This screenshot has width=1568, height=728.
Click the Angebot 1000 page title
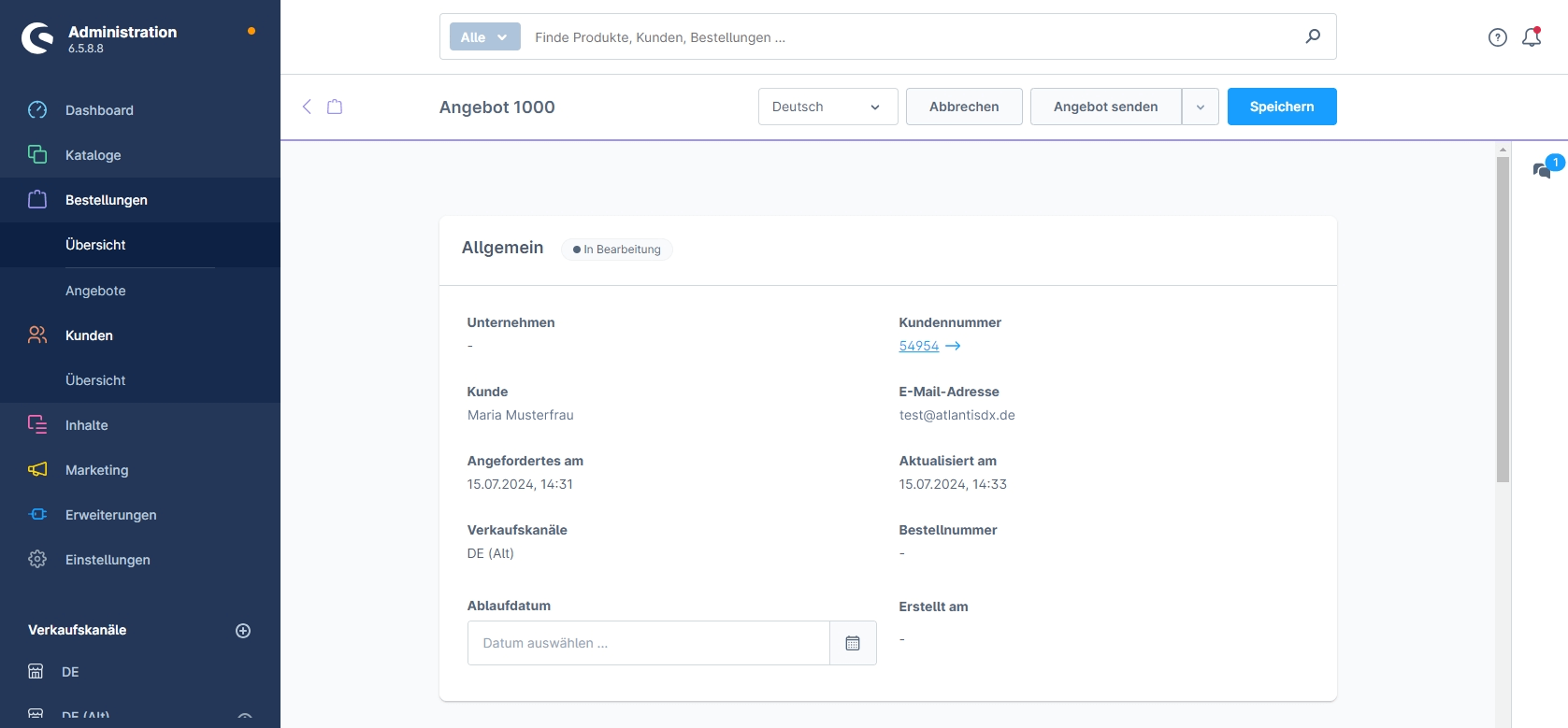497,107
